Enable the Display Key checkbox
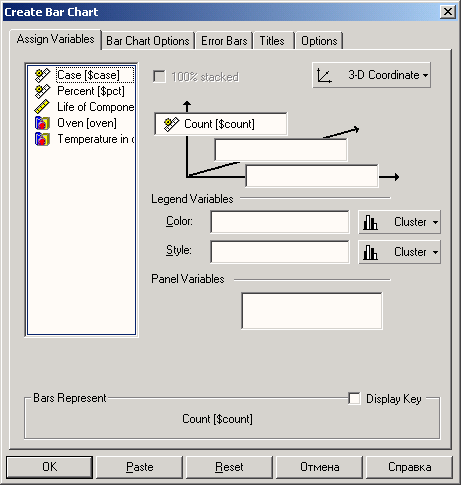Screen dimensions: 461x485 (x=354, y=398)
